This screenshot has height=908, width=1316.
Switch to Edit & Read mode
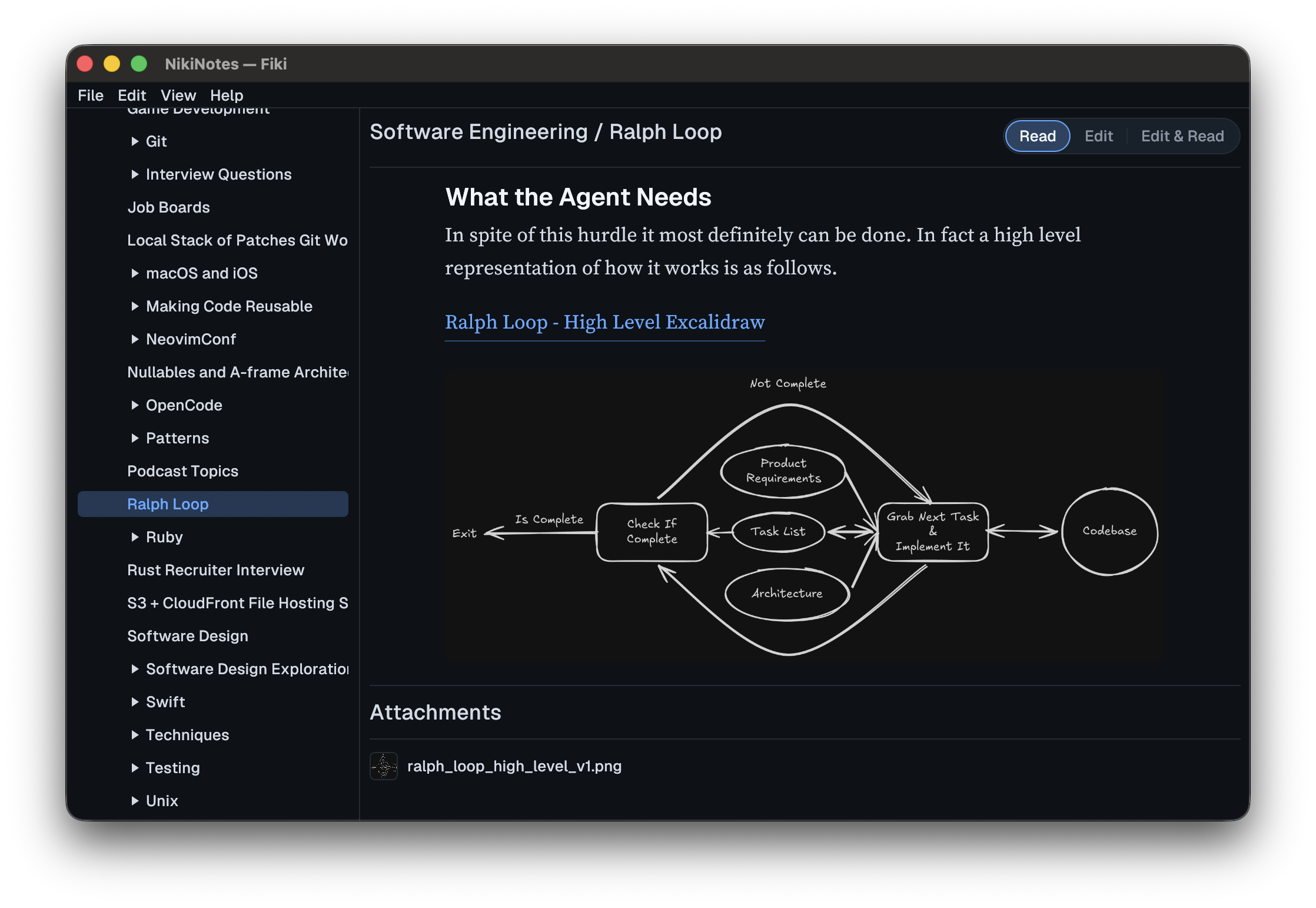1182,136
